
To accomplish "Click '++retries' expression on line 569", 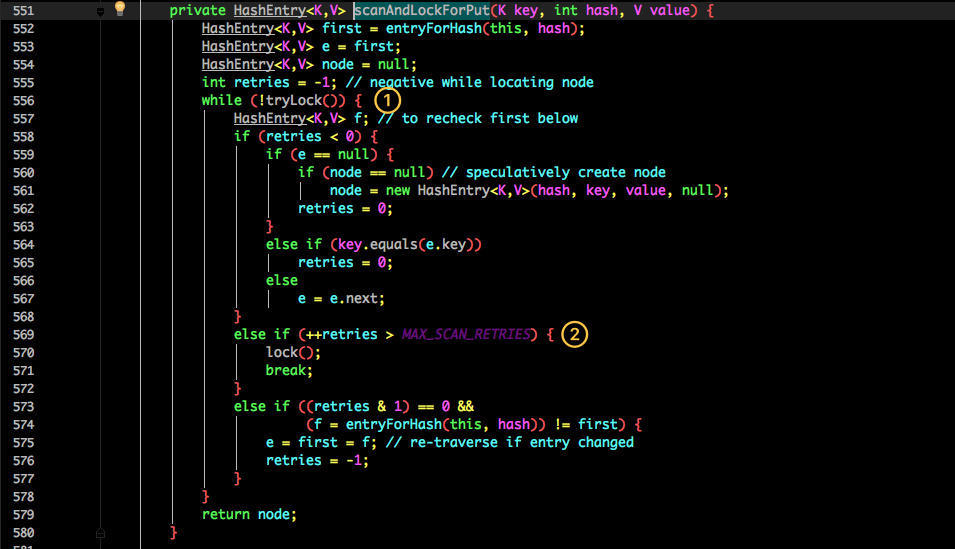I will point(342,335).
